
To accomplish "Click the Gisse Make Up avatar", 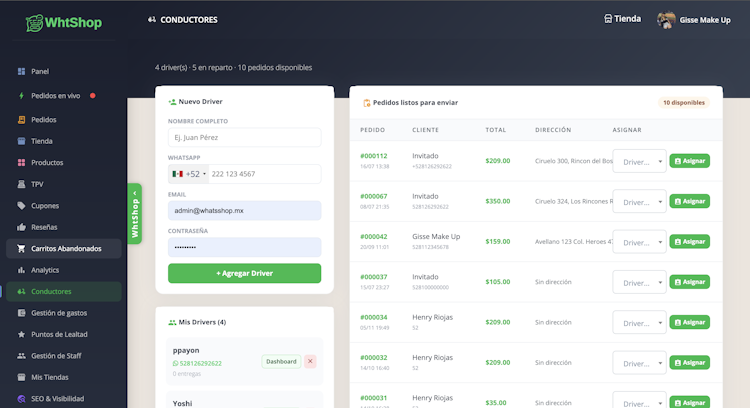I will [666, 20].
